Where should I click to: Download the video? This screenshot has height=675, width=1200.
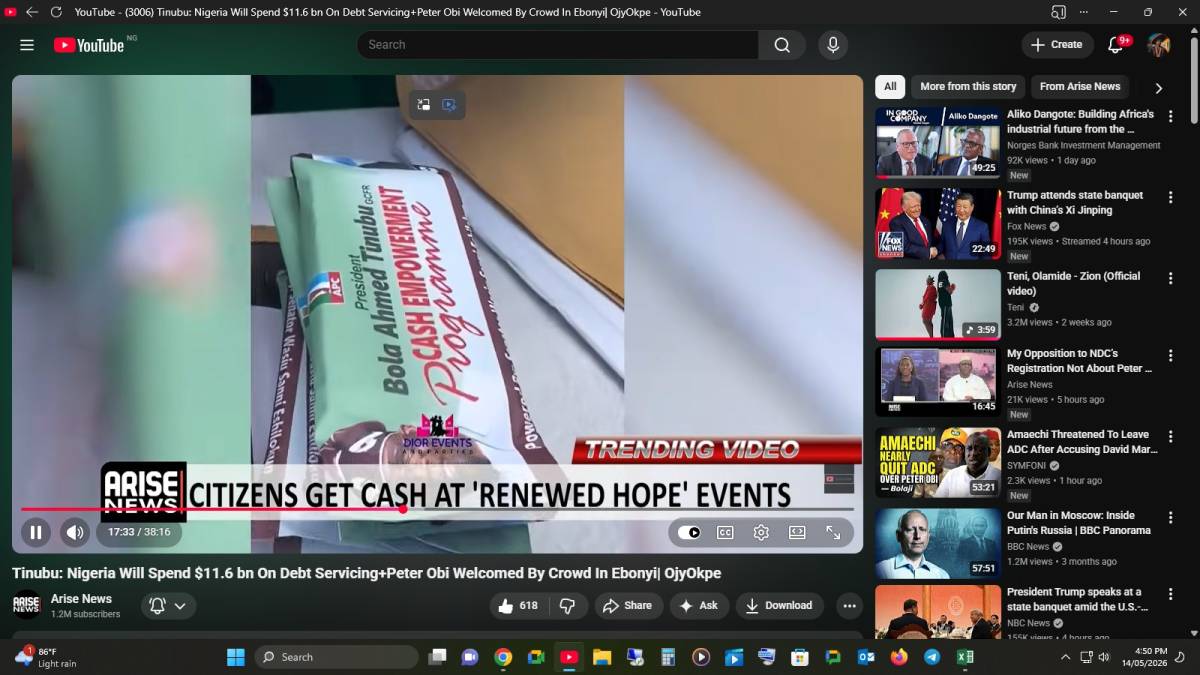point(779,605)
